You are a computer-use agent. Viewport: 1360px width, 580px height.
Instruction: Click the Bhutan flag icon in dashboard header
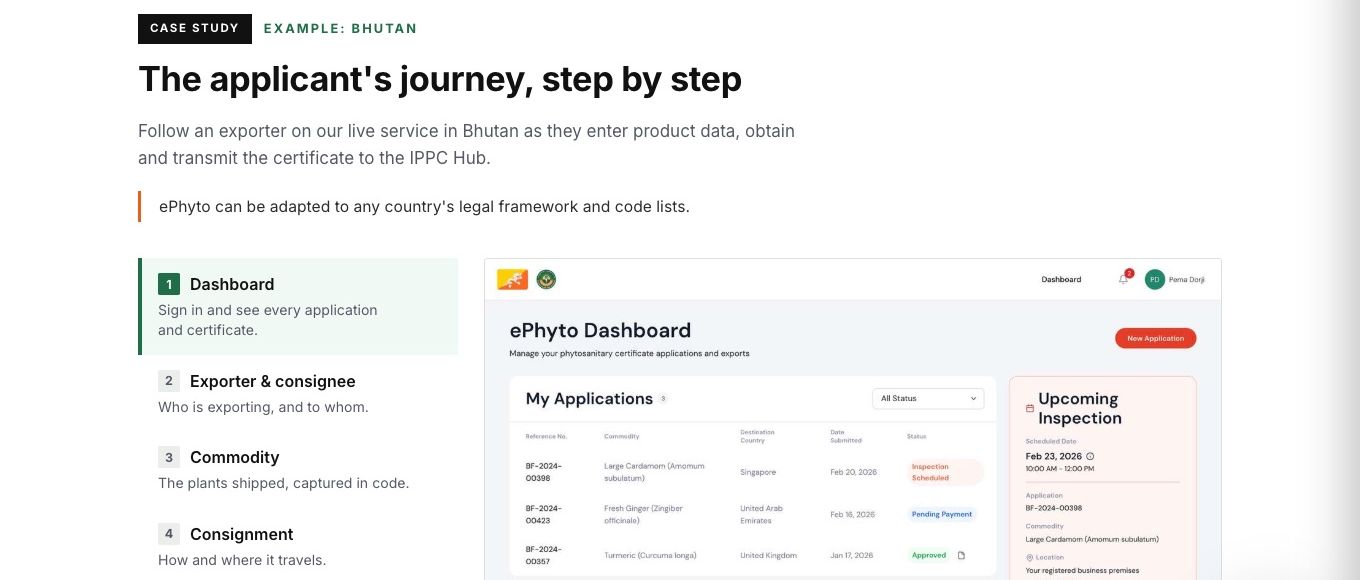pos(513,279)
